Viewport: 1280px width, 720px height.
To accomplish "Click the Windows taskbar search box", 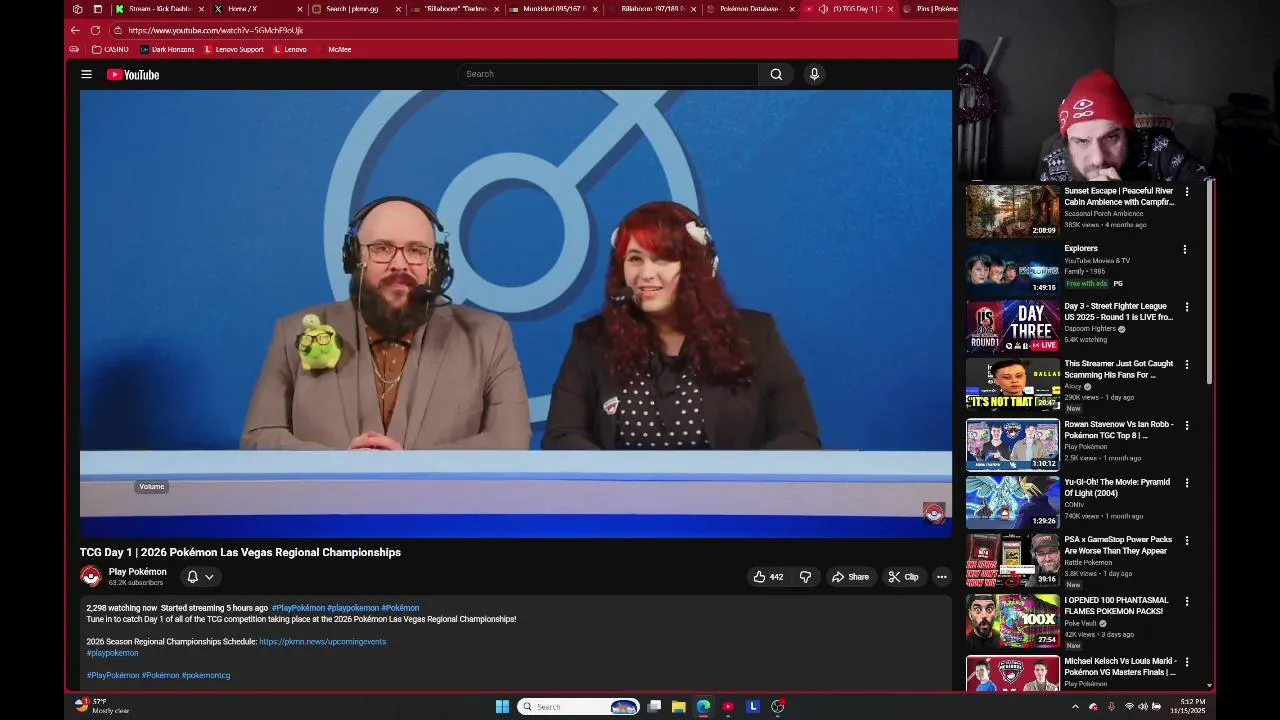I will click(578, 707).
